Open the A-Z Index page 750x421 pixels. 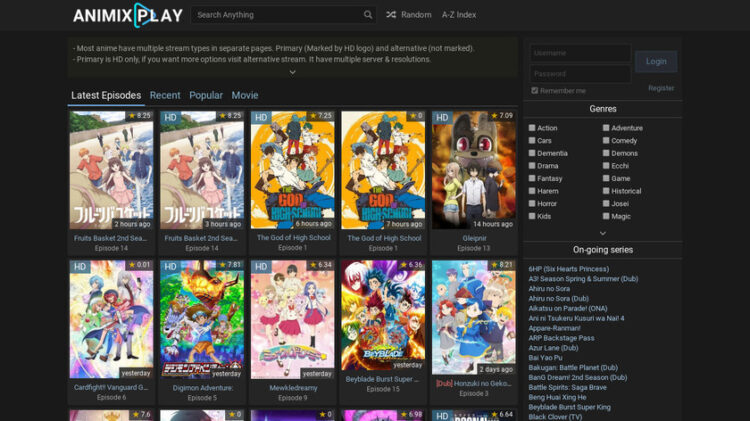pos(459,15)
